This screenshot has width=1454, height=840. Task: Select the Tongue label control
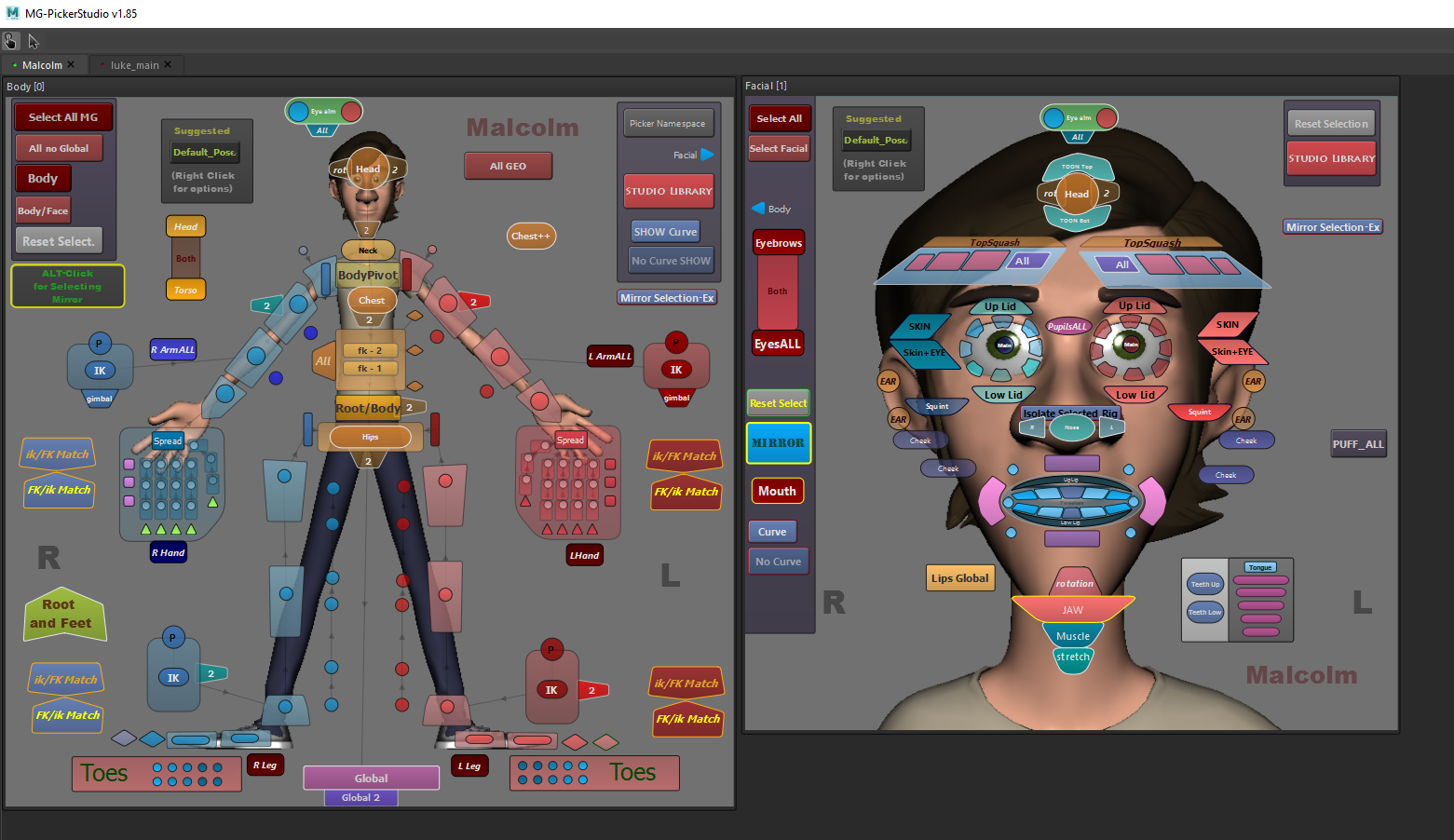[1260, 567]
